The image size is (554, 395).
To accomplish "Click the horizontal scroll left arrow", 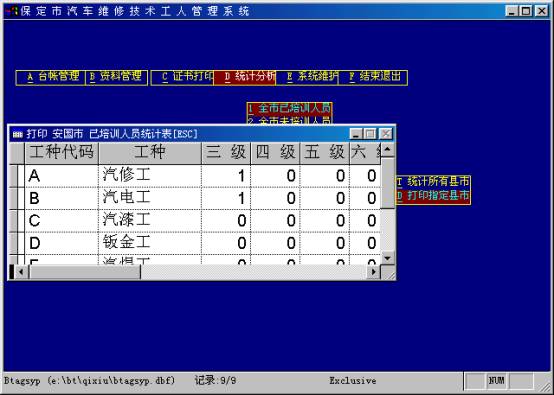I will [21, 272].
